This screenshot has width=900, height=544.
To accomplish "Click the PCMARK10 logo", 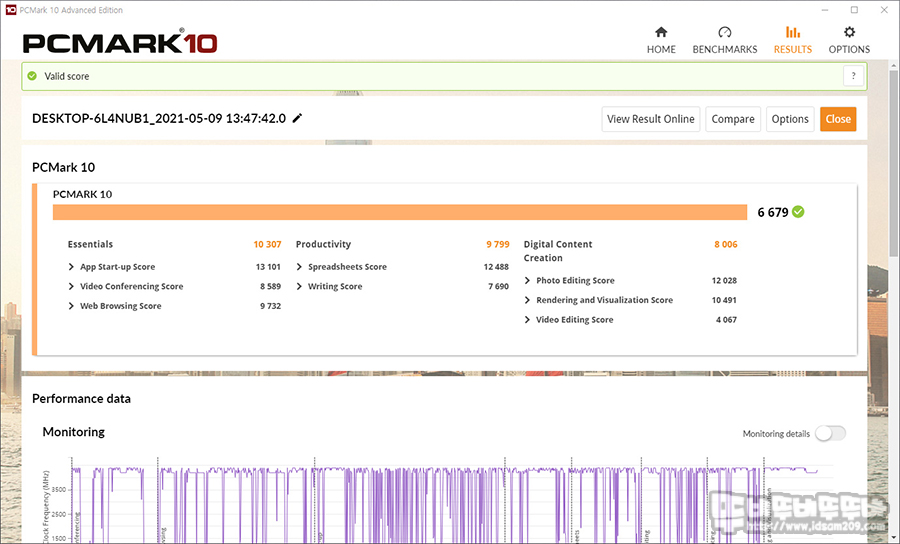I will click(x=119, y=43).
